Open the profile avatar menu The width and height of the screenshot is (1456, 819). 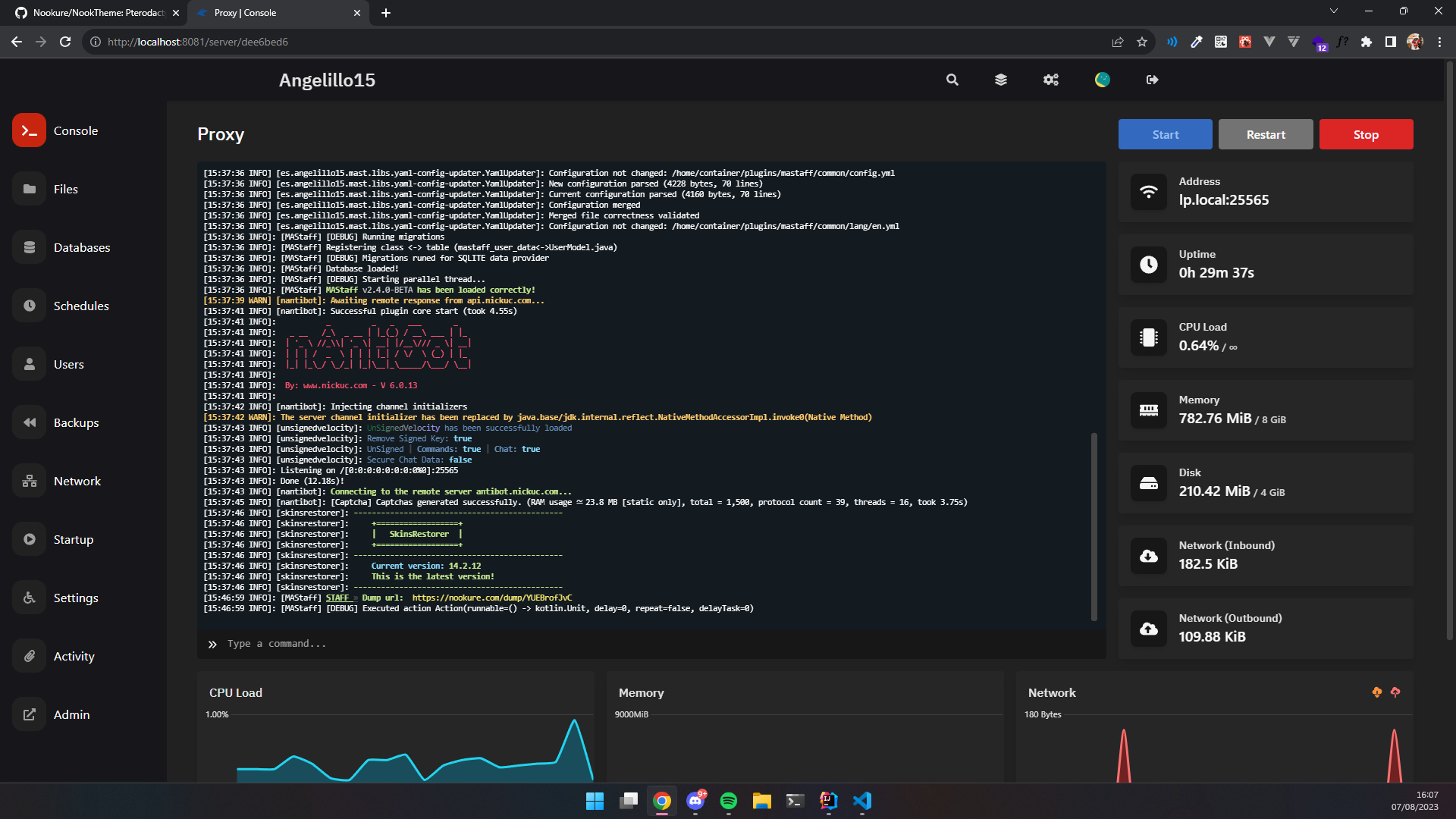[x=1102, y=80]
